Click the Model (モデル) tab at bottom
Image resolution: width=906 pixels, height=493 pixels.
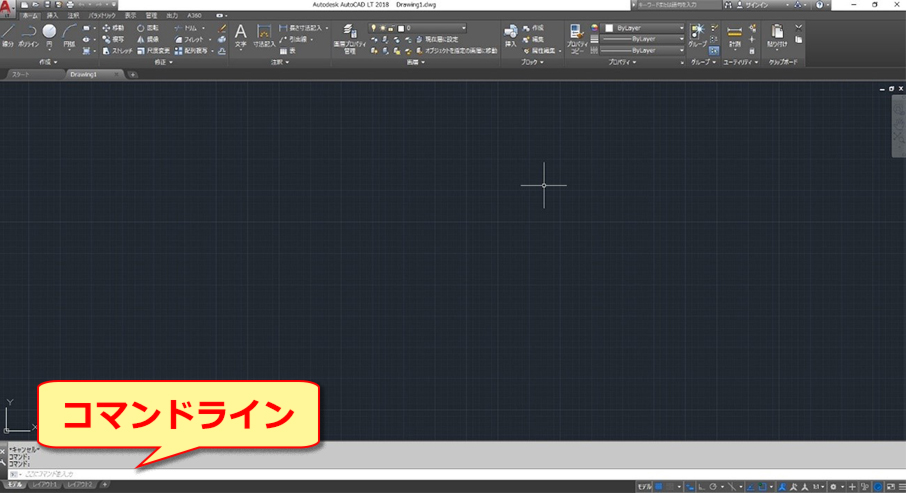point(14,485)
